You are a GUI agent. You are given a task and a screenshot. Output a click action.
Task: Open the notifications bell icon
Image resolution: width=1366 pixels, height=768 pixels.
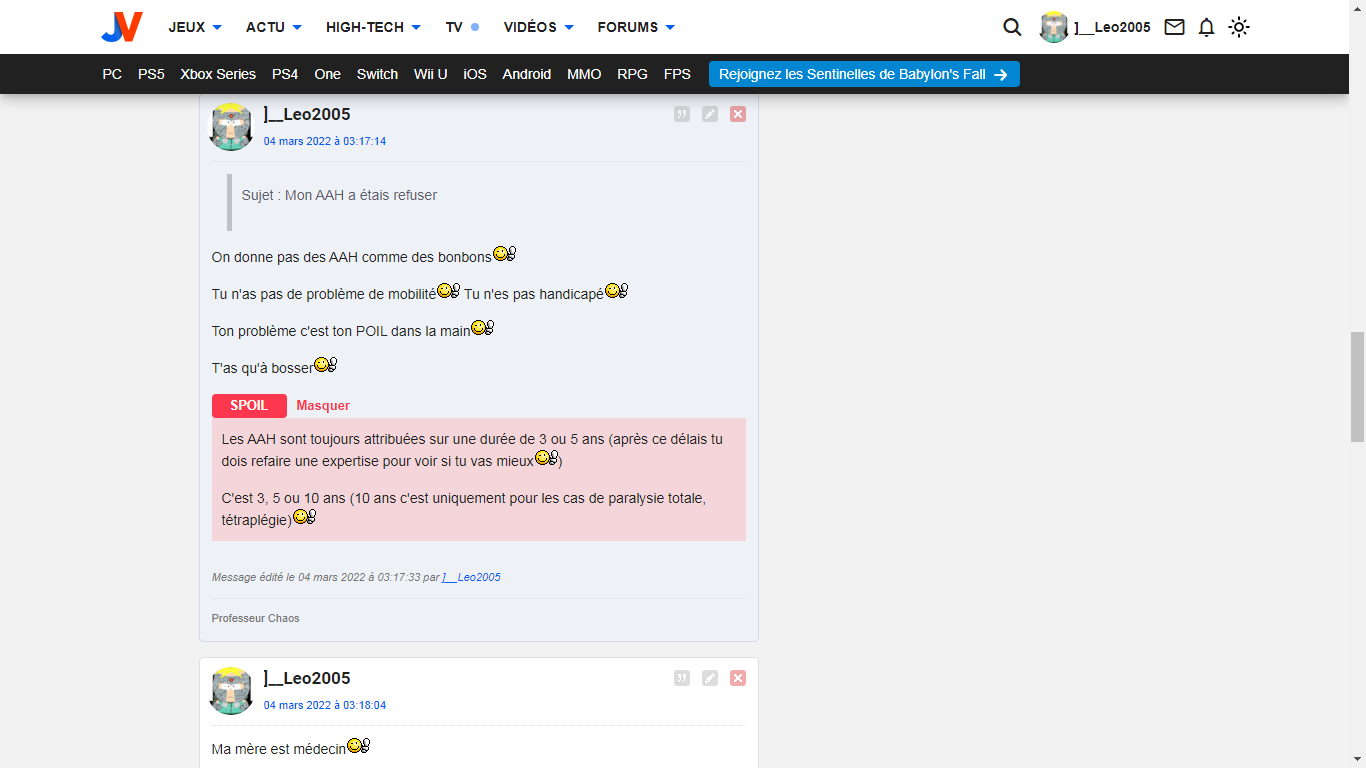point(1206,27)
